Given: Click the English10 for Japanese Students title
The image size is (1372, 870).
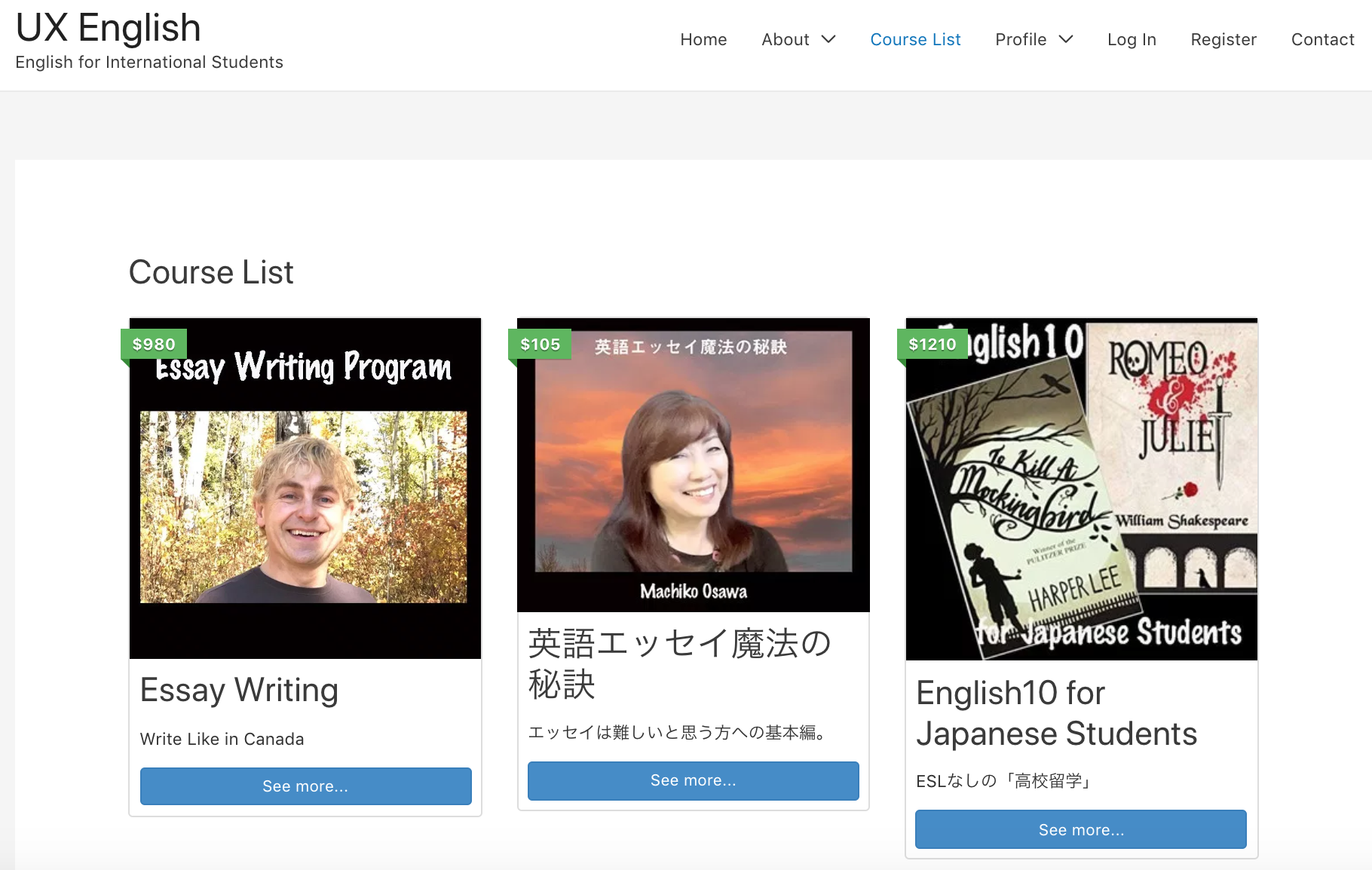Looking at the screenshot, I should (1056, 713).
